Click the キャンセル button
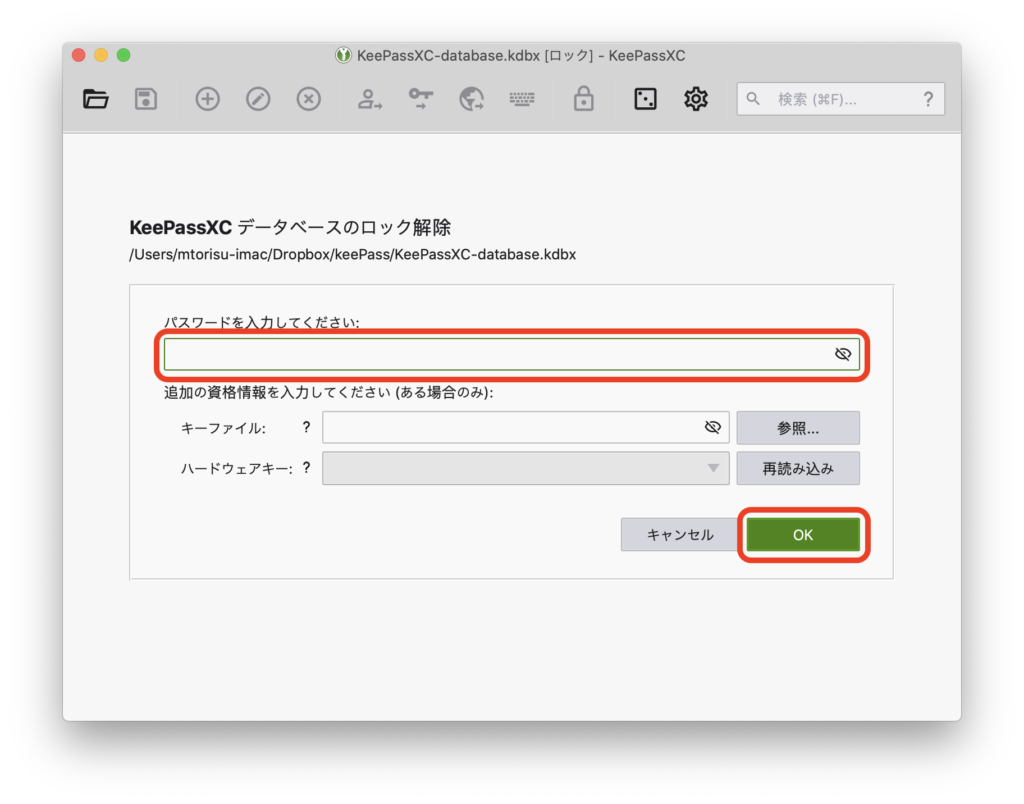The height and width of the screenshot is (804, 1024). pyautogui.click(x=680, y=534)
